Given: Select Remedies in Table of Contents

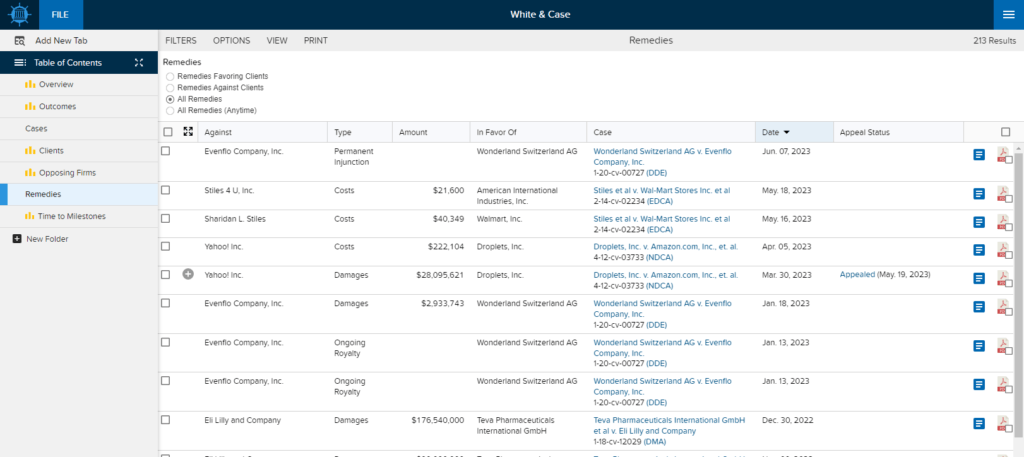Looking at the screenshot, I should (79, 195).
